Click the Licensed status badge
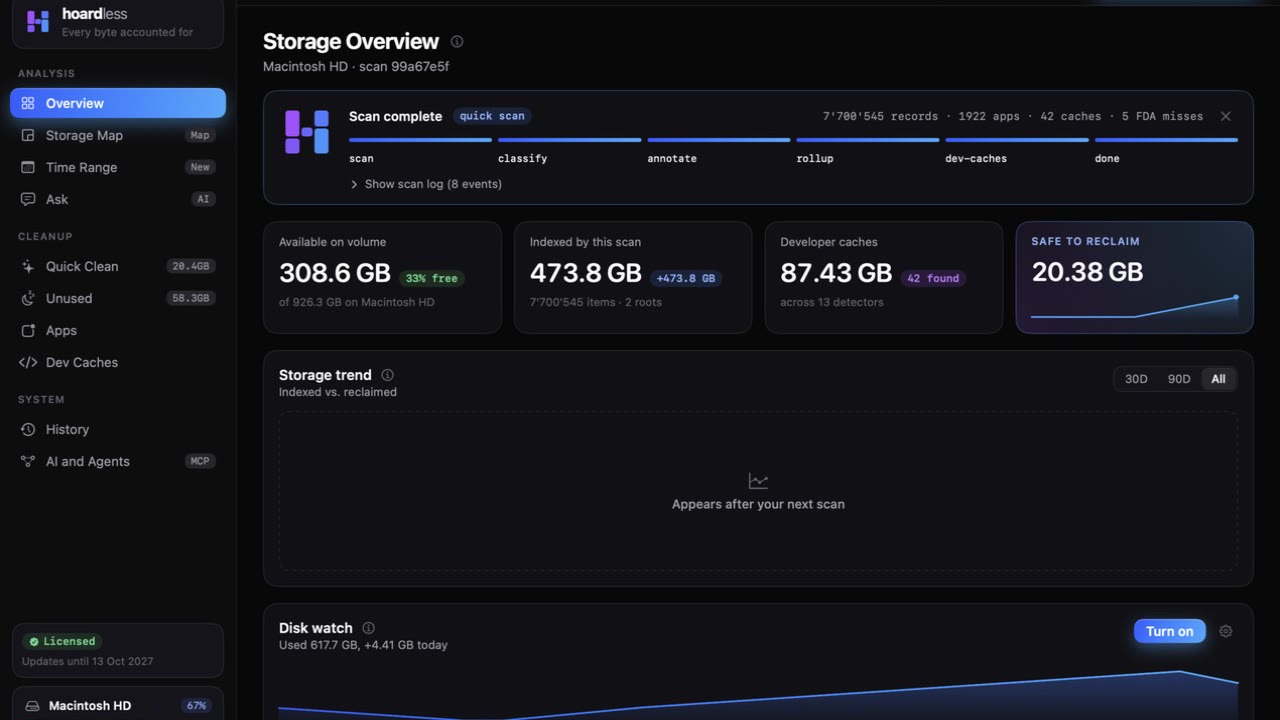This screenshot has width=1280, height=720. [x=62, y=641]
